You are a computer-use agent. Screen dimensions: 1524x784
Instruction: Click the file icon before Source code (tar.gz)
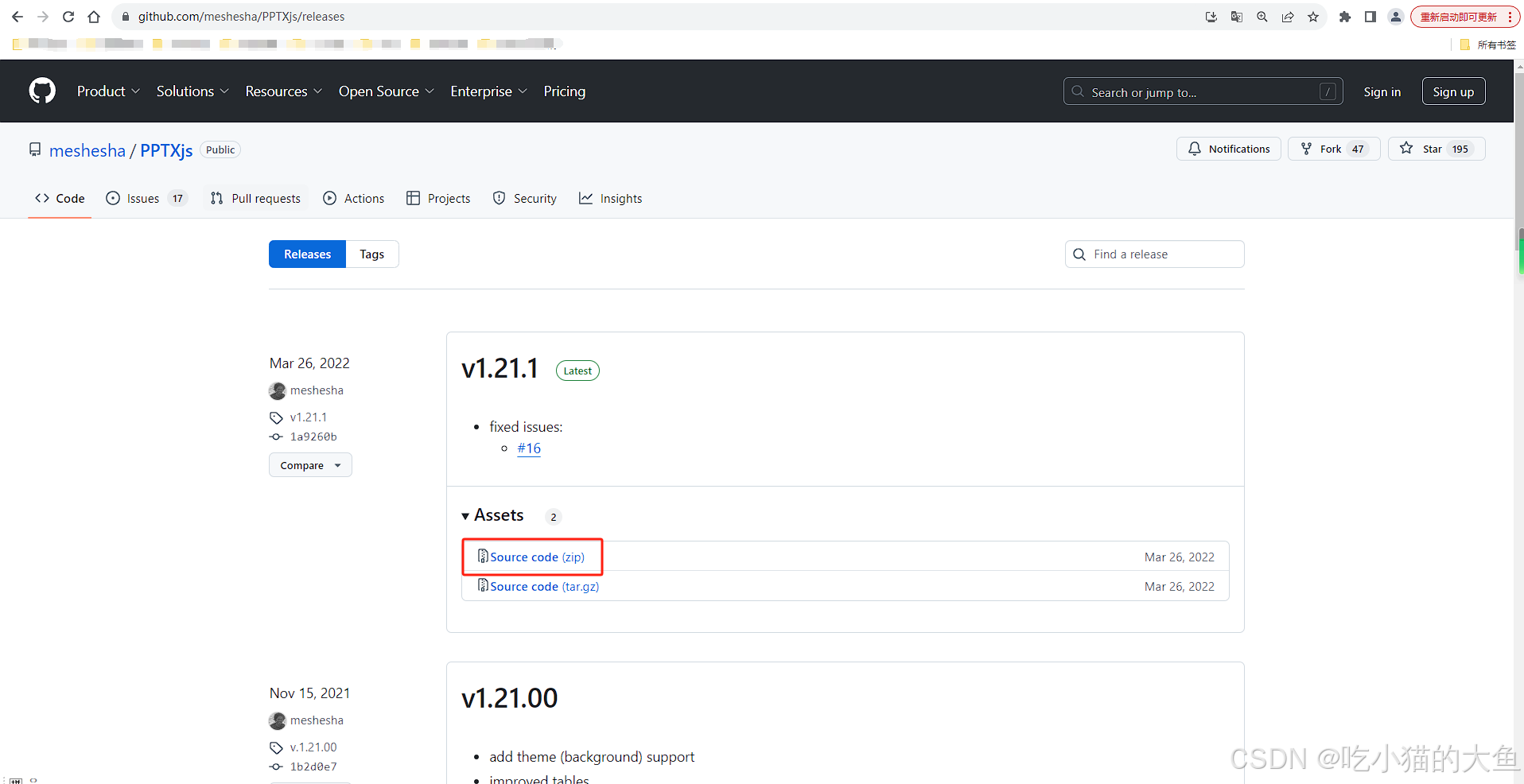(x=483, y=585)
